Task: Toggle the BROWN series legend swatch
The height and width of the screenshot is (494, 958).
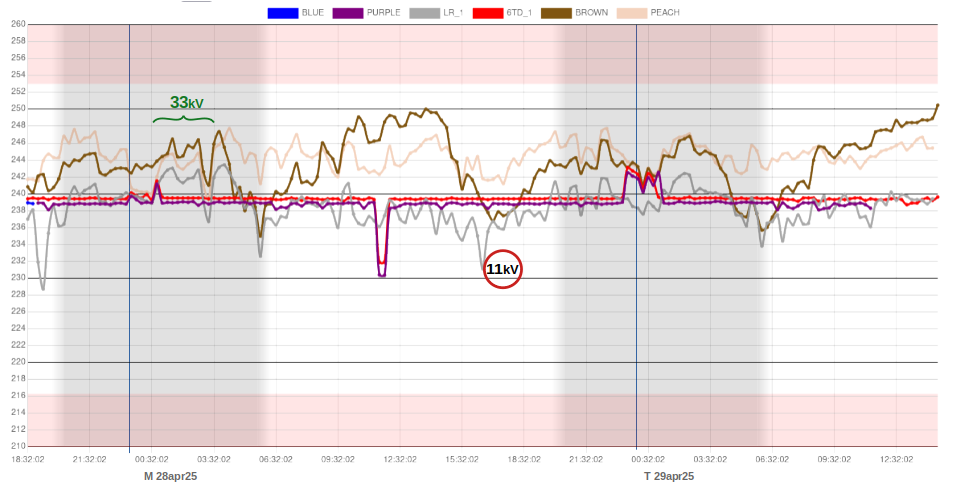Action: tap(556, 13)
